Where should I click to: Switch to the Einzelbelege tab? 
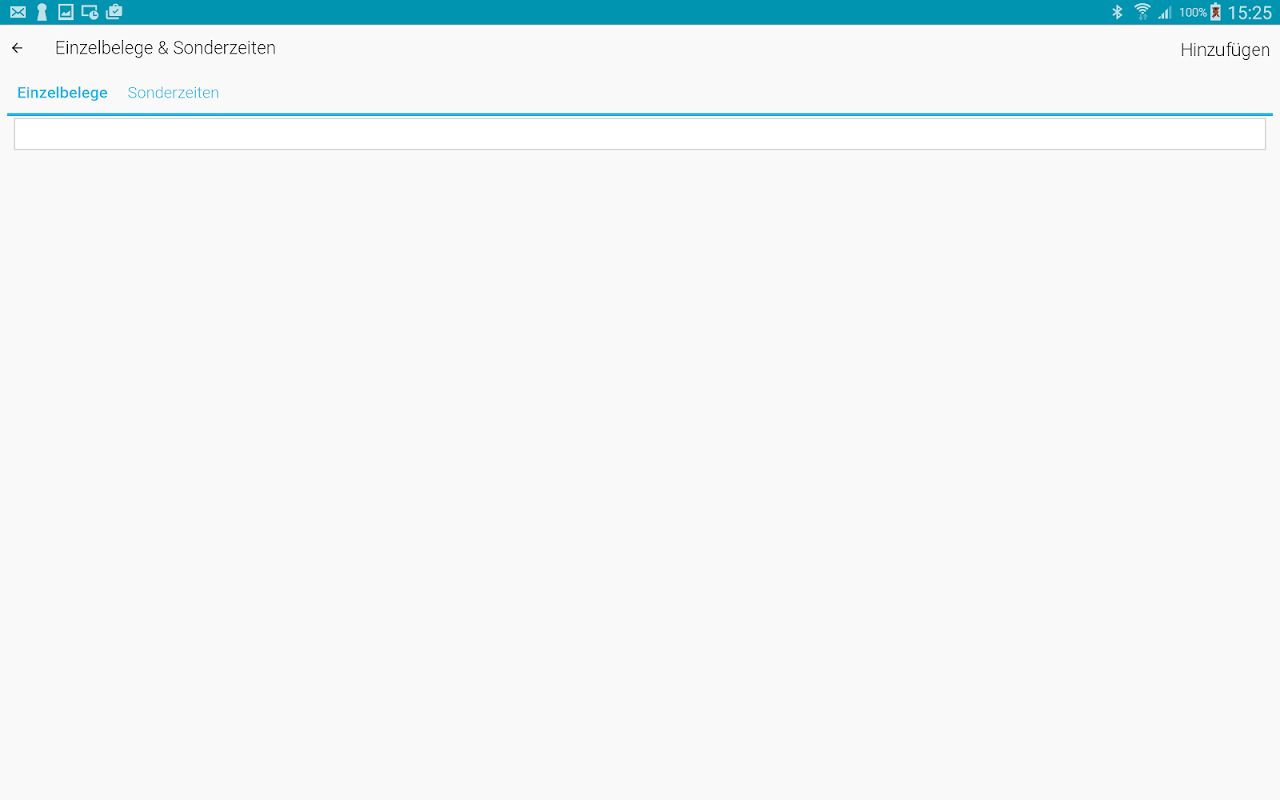point(62,93)
